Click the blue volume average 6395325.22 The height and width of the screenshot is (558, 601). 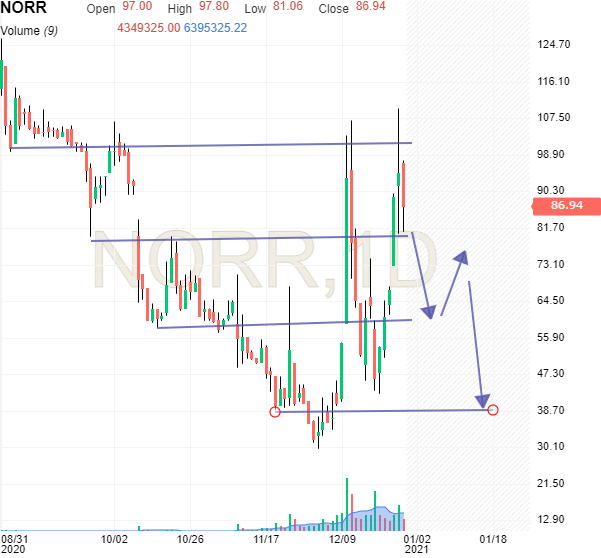tap(224, 27)
